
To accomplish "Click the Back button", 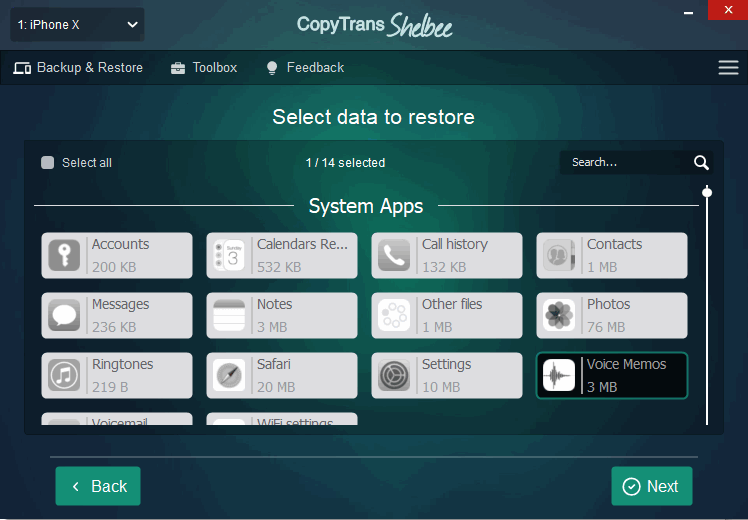I will pyautogui.click(x=98, y=486).
